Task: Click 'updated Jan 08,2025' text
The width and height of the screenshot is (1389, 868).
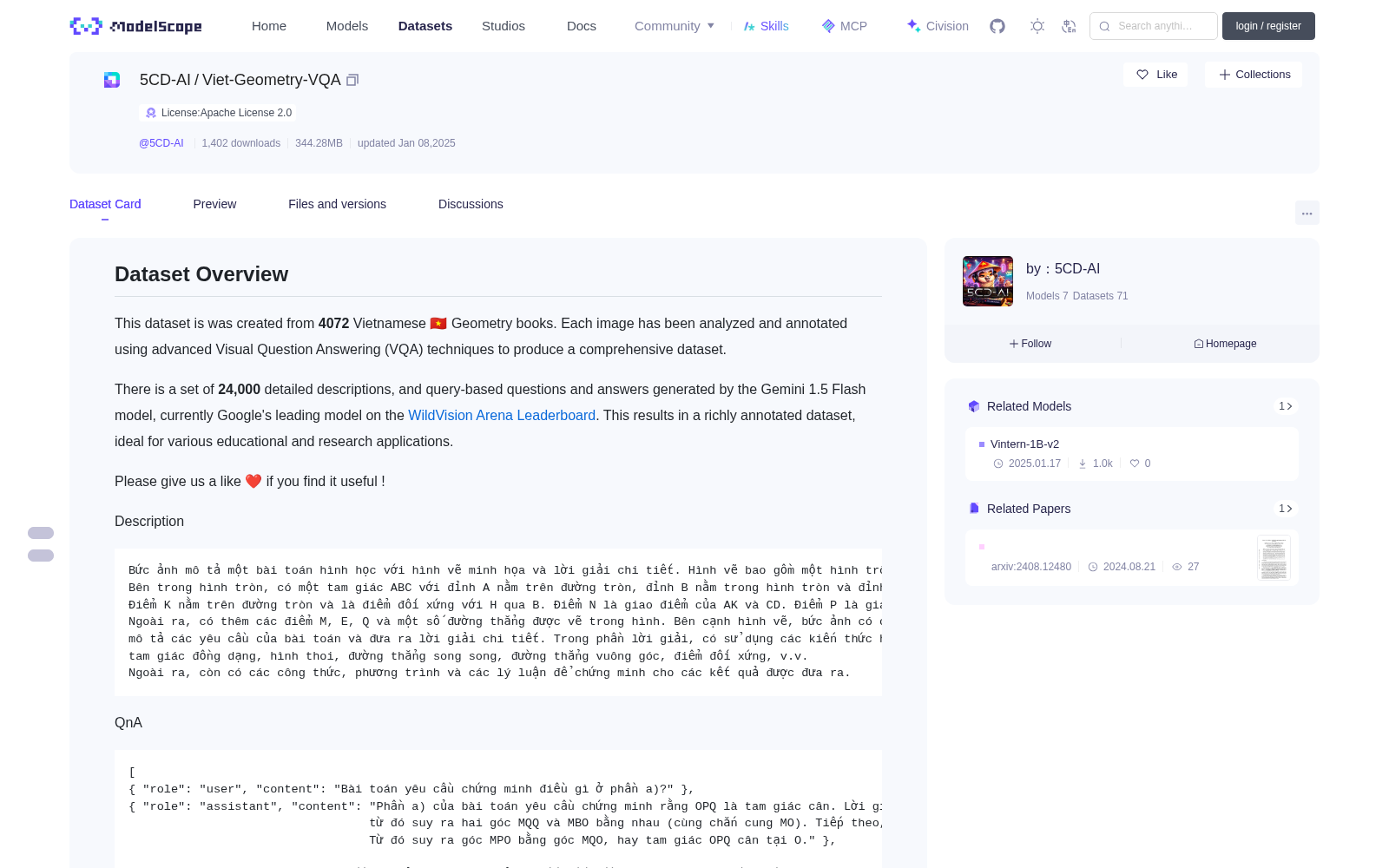Action: coord(406,143)
